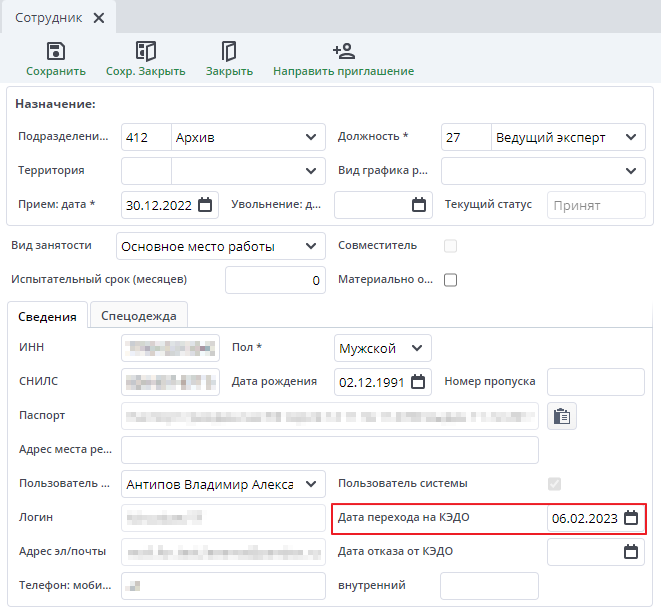Toggle Пользователь системы checkbox
Image resolution: width=661 pixels, height=610 pixels.
click(x=554, y=484)
